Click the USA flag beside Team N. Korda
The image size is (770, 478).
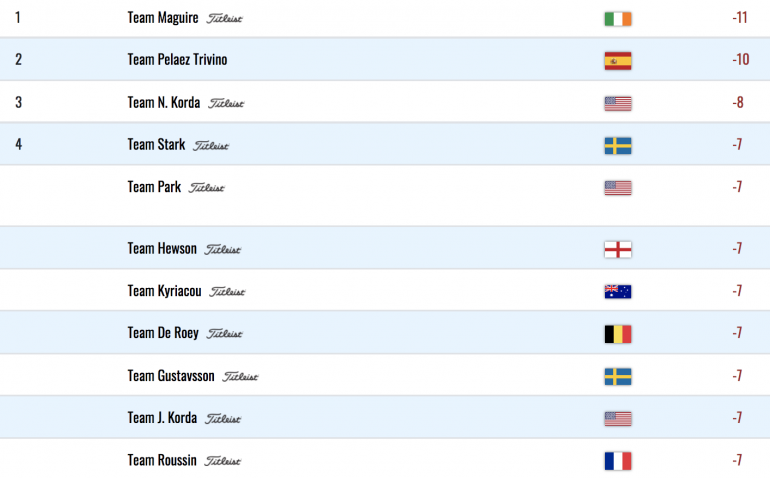coord(618,104)
